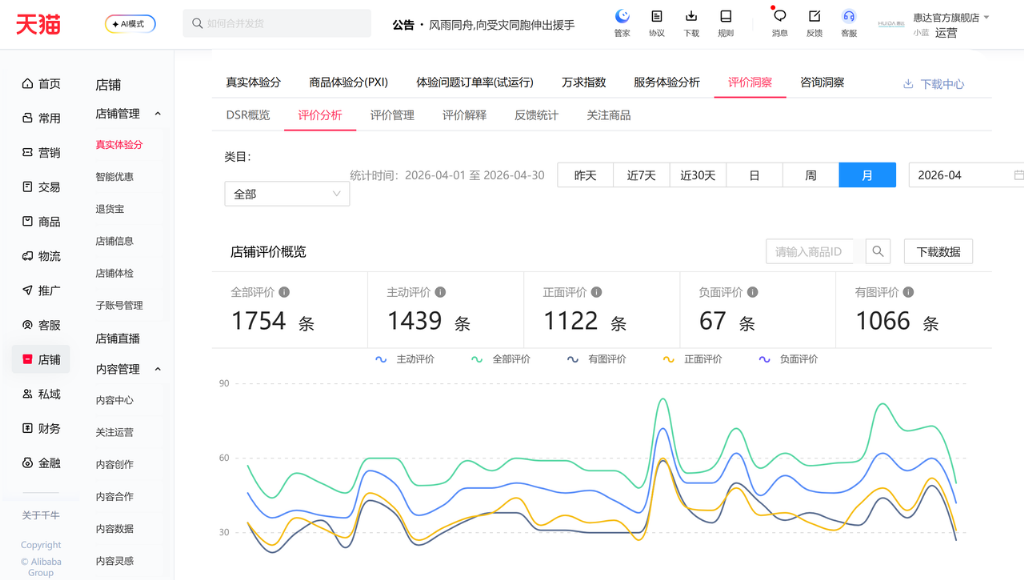
Task: Click the Tmall 天猫 logo
Action: click(38, 24)
